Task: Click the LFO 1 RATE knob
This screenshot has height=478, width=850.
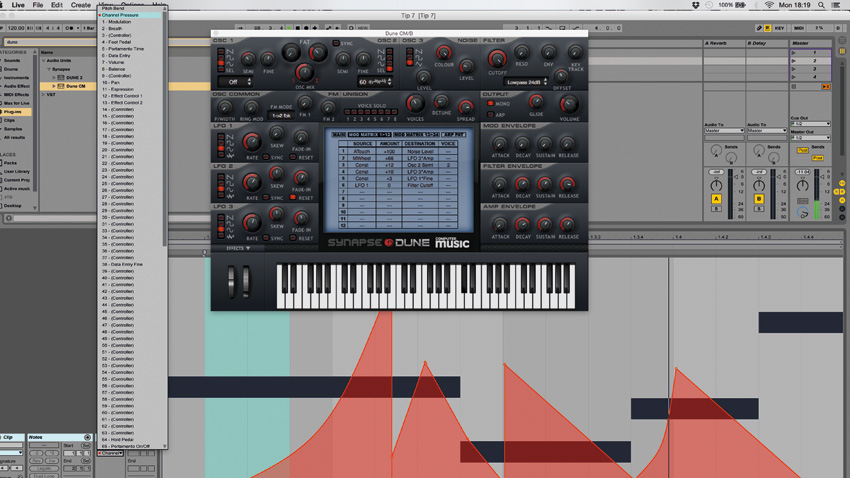Action: coord(252,142)
